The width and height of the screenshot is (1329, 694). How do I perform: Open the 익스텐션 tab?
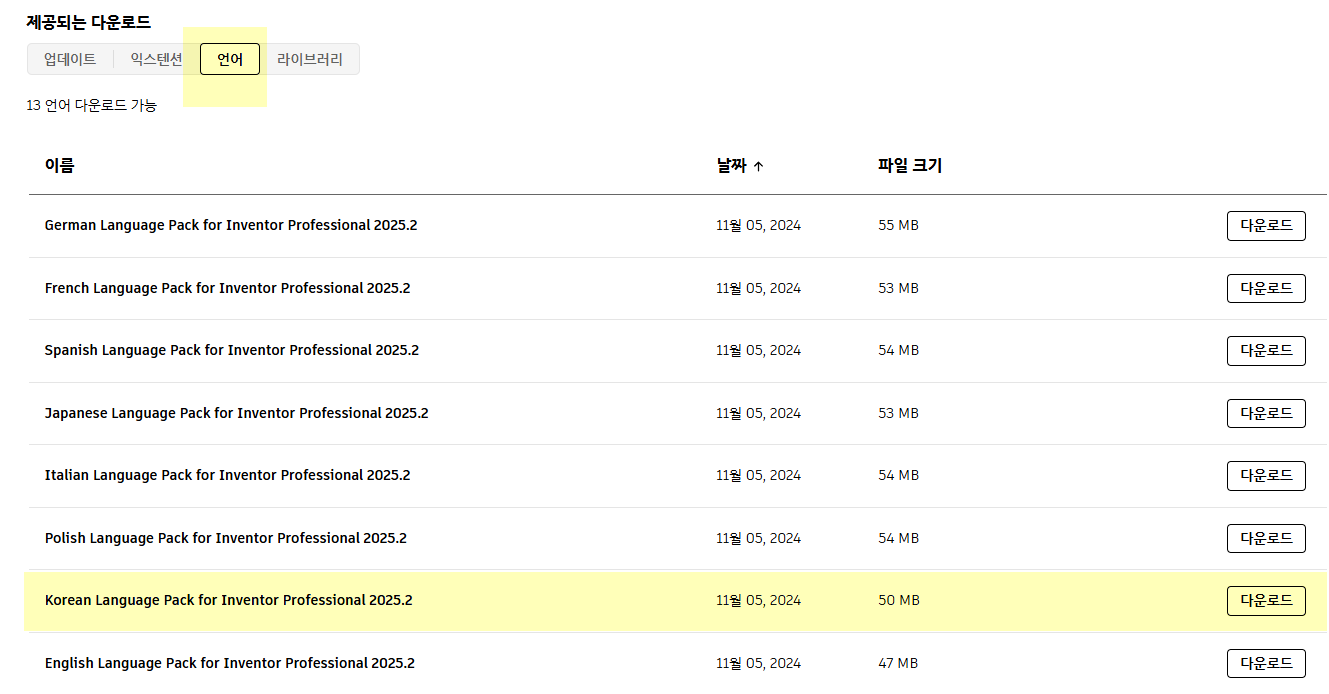(156, 59)
